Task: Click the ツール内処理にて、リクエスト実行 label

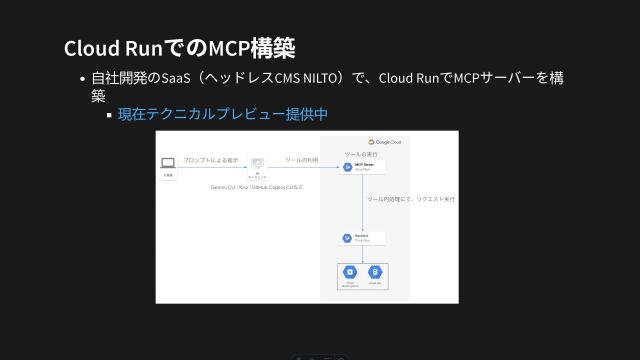Action: point(411,199)
